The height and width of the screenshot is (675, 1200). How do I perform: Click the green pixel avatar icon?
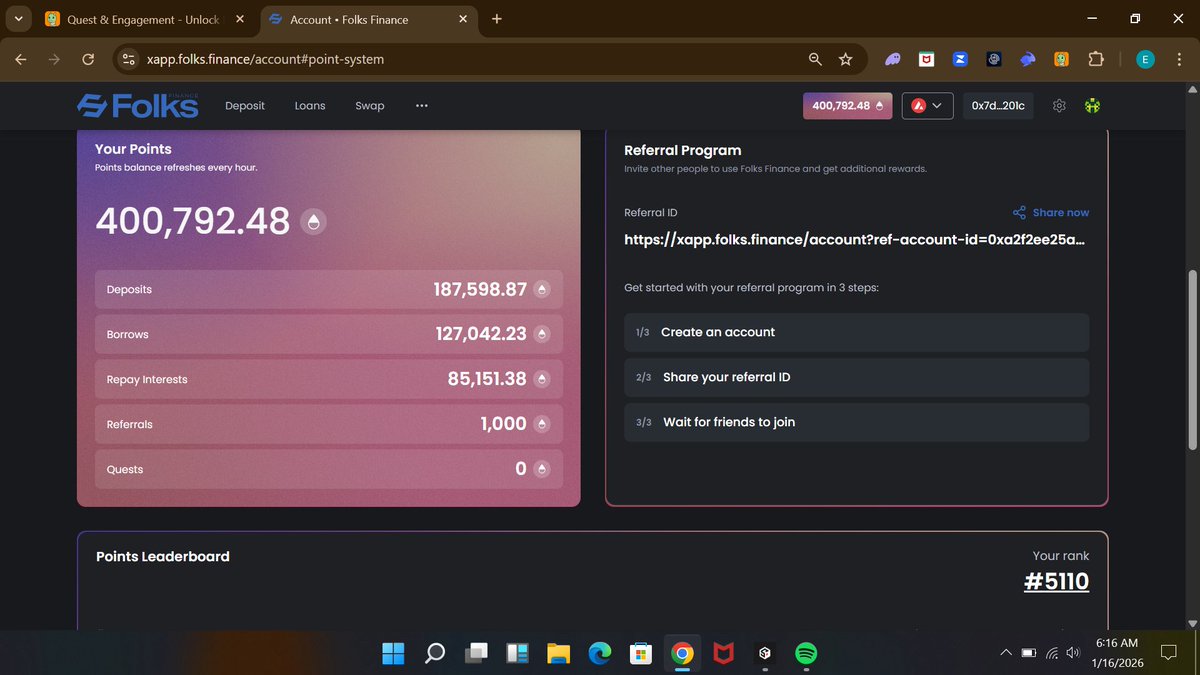click(x=1093, y=106)
